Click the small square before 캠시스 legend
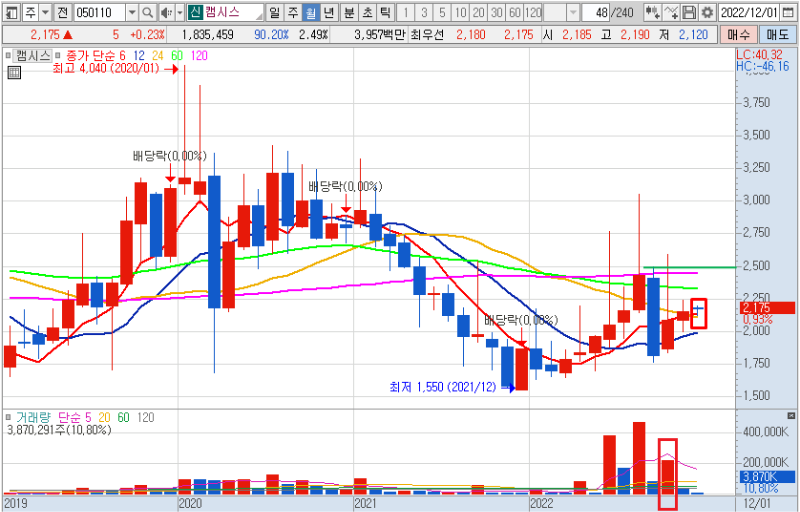This screenshot has height=512, width=800. [8, 55]
